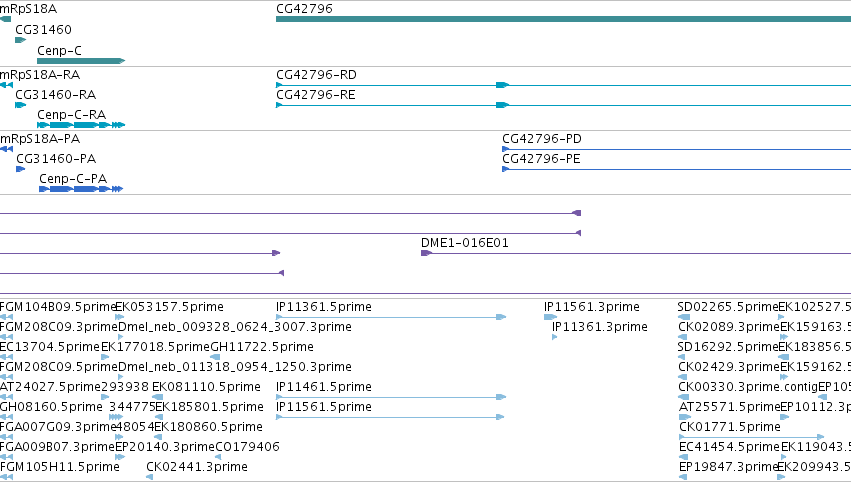Select the CG42796-PE protein label
The width and height of the screenshot is (851, 482).
coord(541,158)
